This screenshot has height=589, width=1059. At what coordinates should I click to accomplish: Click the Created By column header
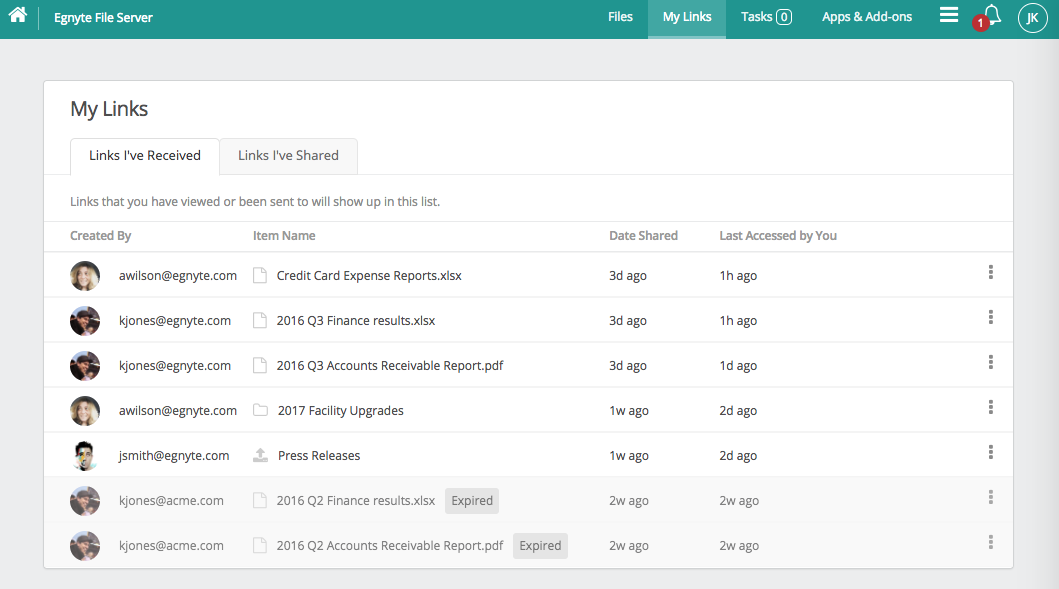(101, 236)
